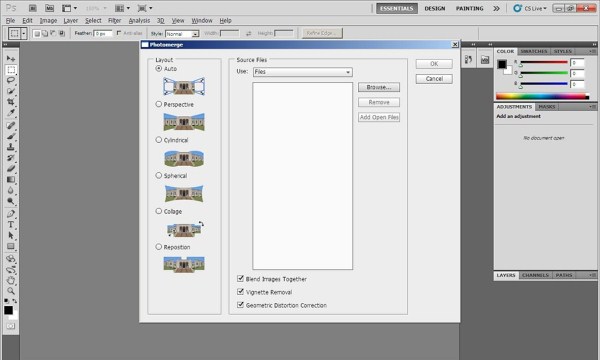Switch to the Swatches tab

coord(534,51)
